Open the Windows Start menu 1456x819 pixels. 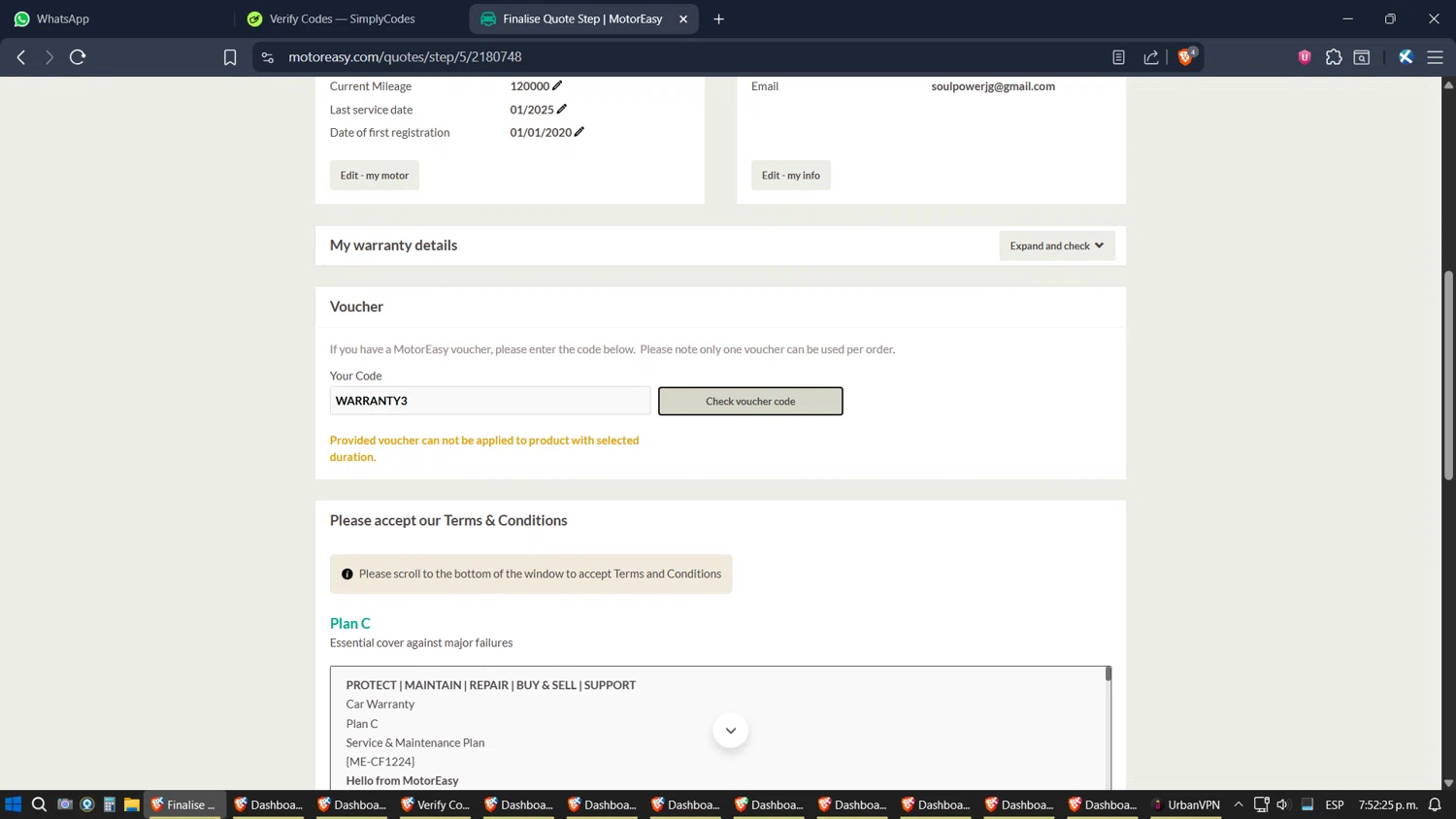13,804
